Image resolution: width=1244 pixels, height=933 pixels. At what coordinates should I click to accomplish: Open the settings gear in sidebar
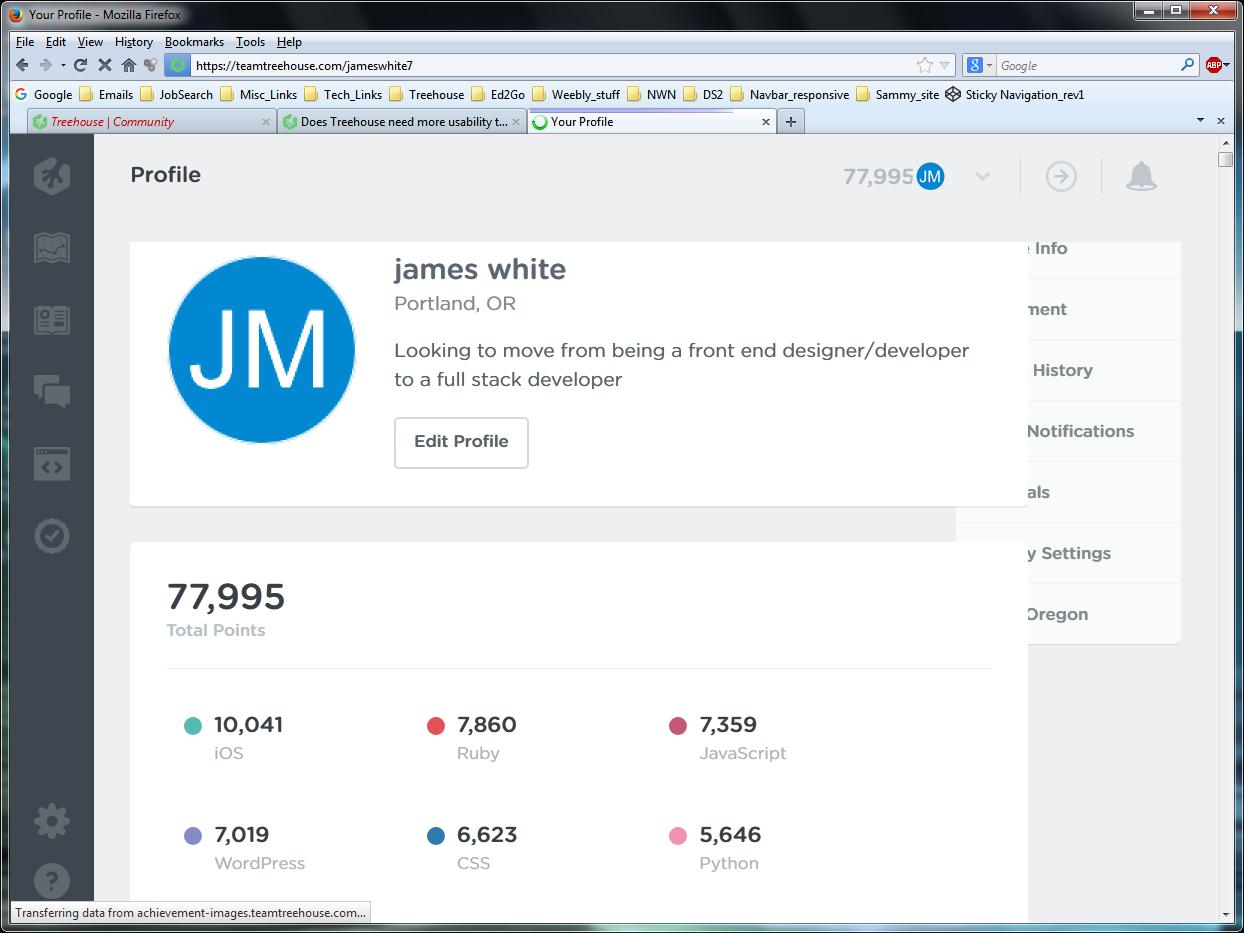[52, 822]
